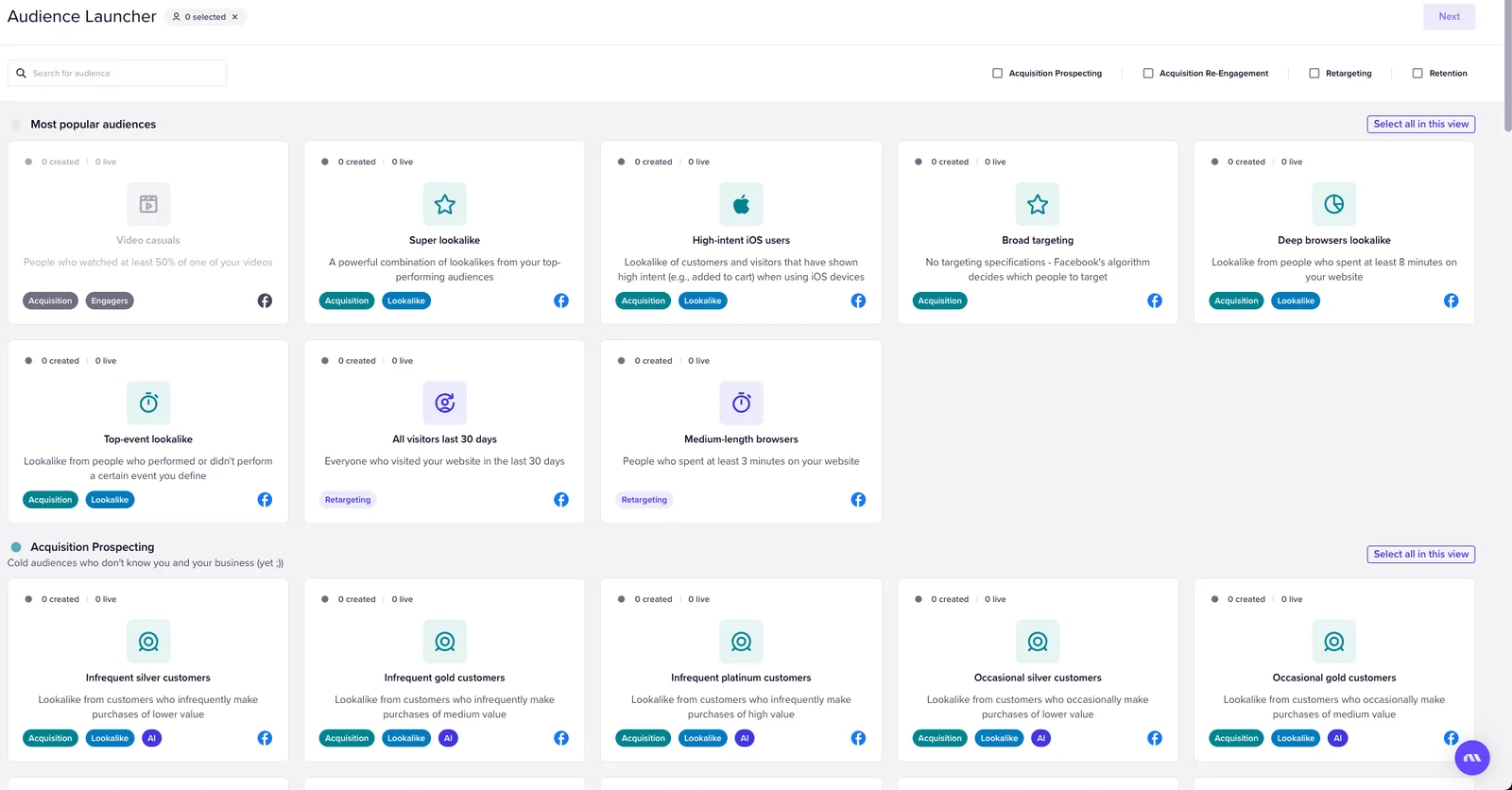Select the Occasional gold customers card title
Image resolution: width=1512 pixels, height=790 pixels.
click(1333, 678)
